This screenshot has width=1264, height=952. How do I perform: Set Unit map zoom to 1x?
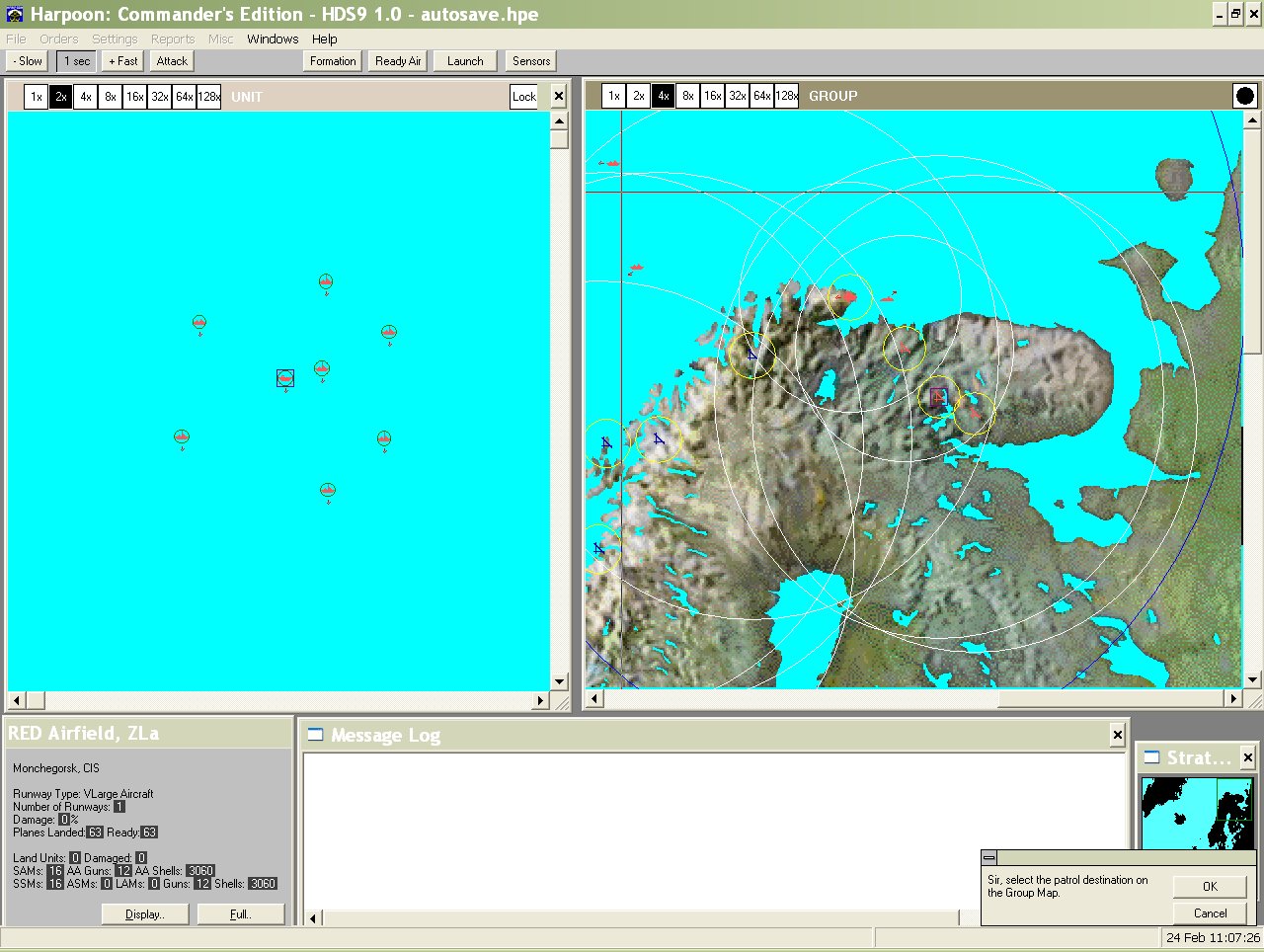(x=36, y=97)
